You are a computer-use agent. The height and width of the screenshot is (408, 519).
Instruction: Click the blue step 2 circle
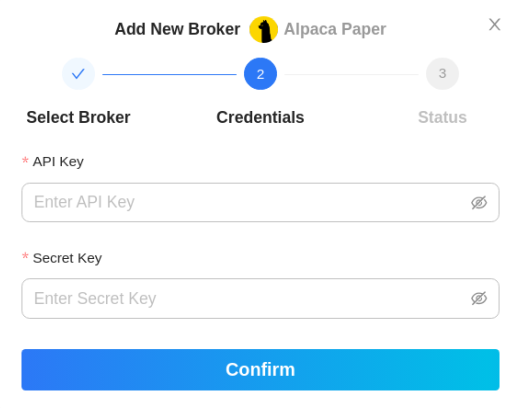pyautogui.click(x=260, y=74)
